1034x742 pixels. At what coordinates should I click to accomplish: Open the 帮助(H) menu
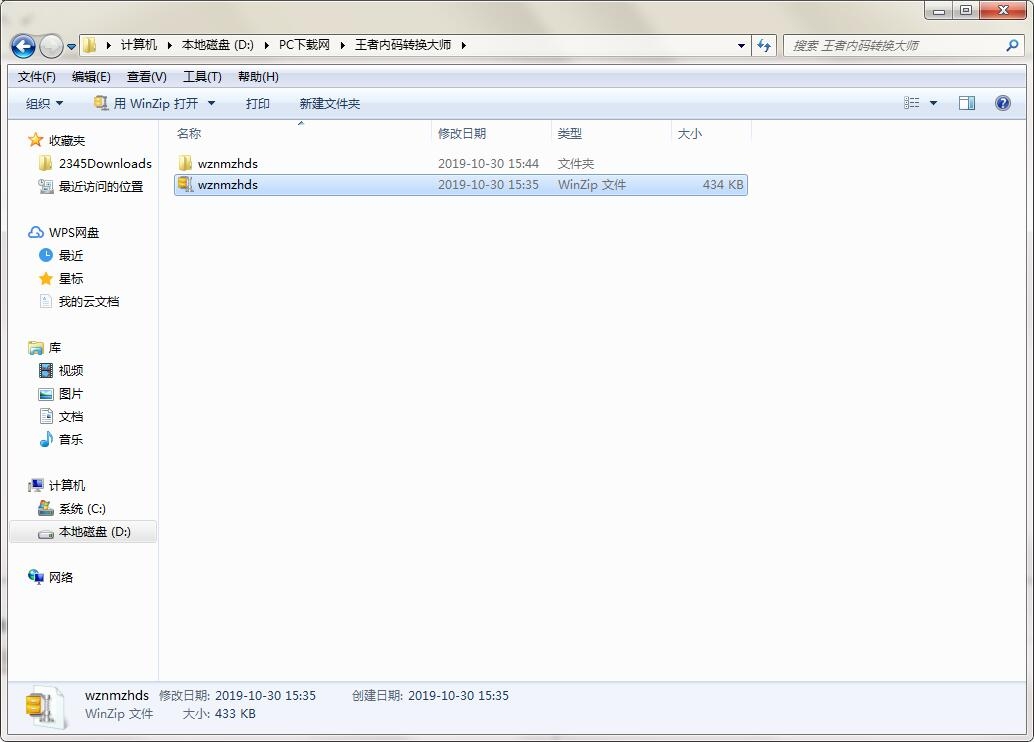[258, 77]
